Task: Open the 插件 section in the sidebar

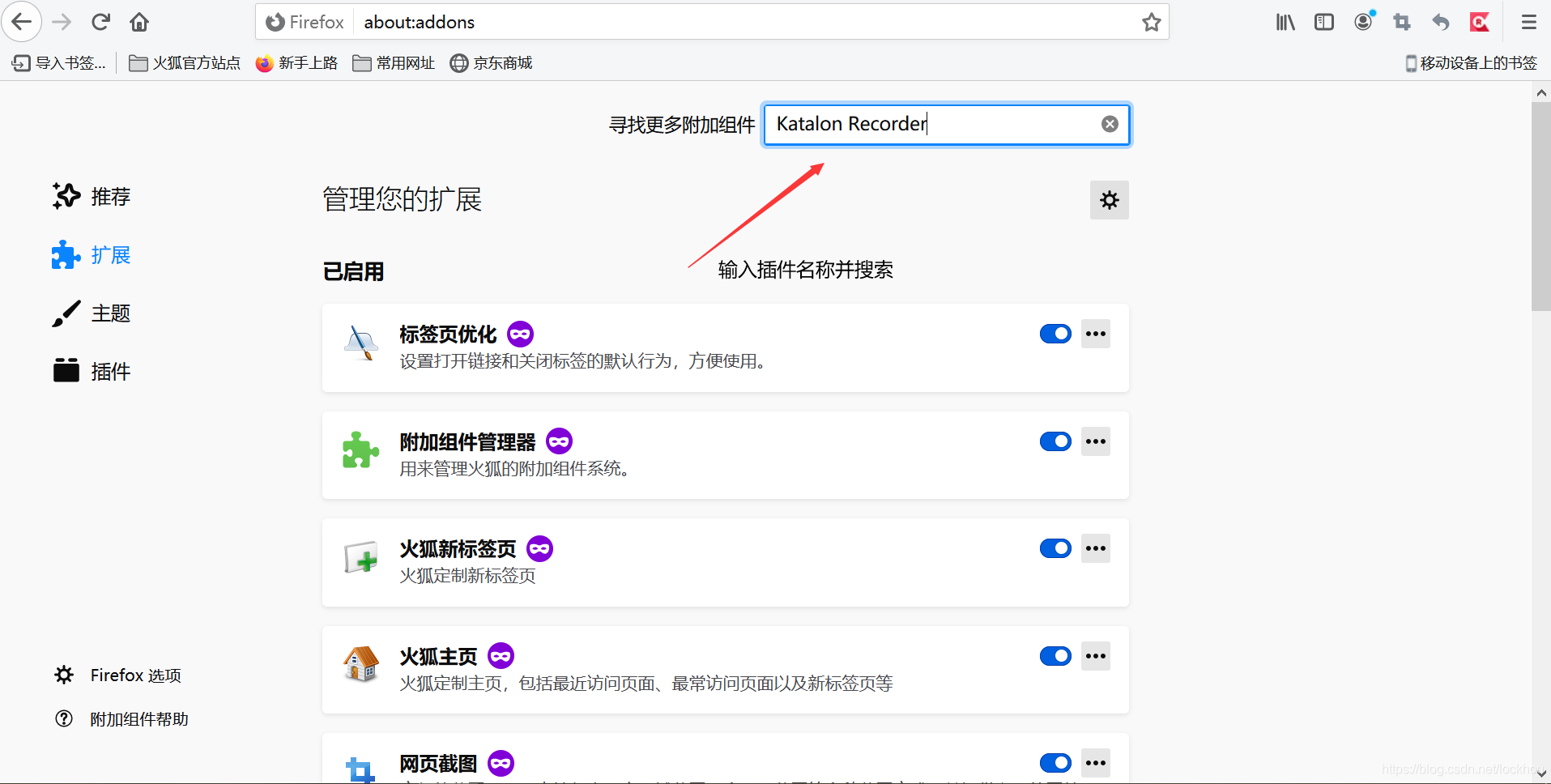Action: [x=109, y=370]
